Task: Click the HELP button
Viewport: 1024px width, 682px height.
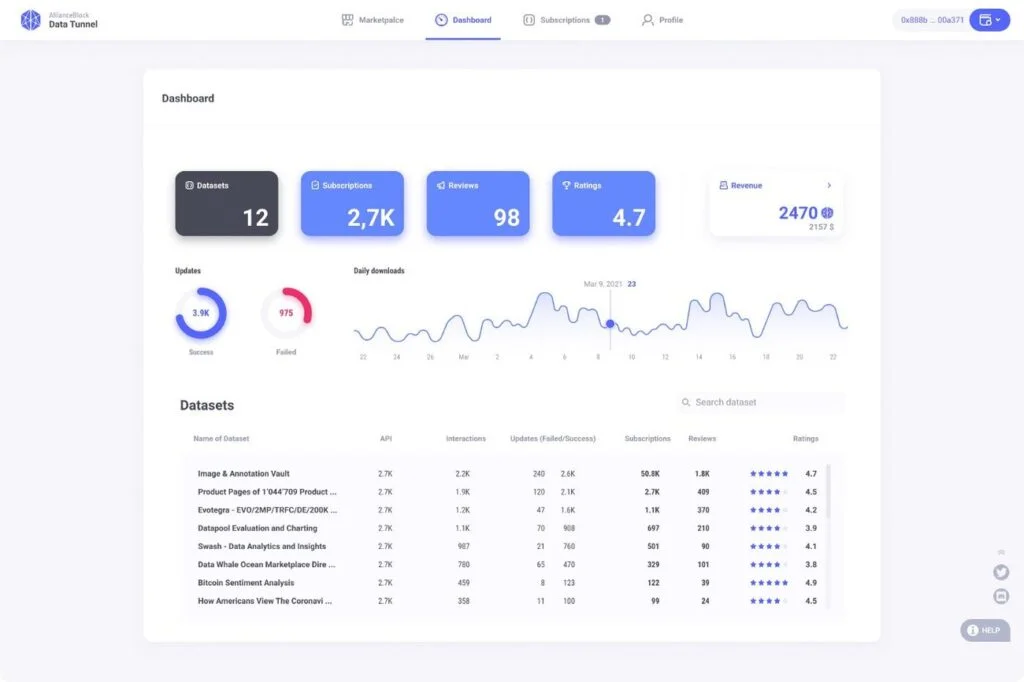Action: (x=984, y=630)
